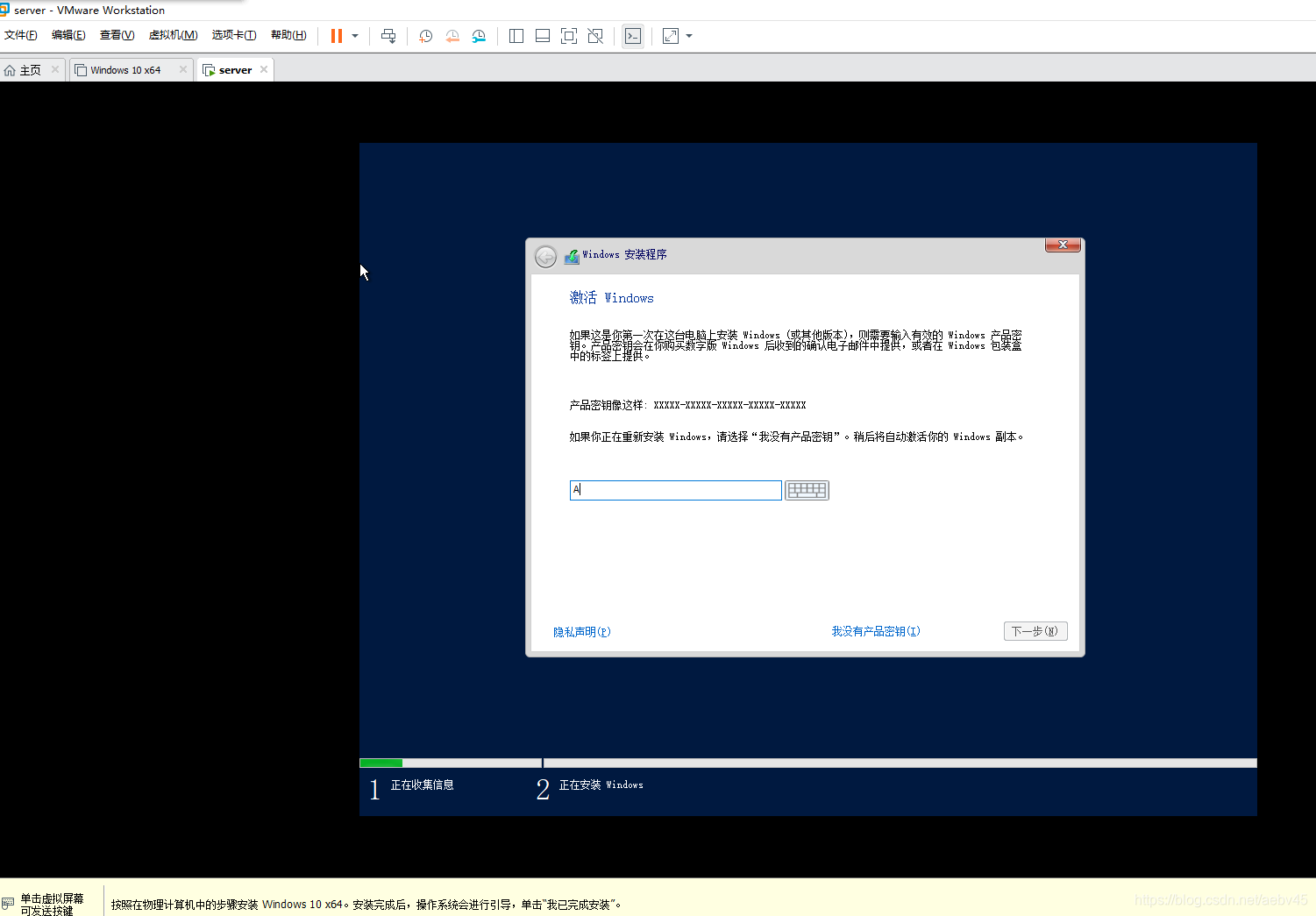Open the snapshot manager
Image resolution: width=1316 pixels, height=916 pixels.
coord(479,36)
